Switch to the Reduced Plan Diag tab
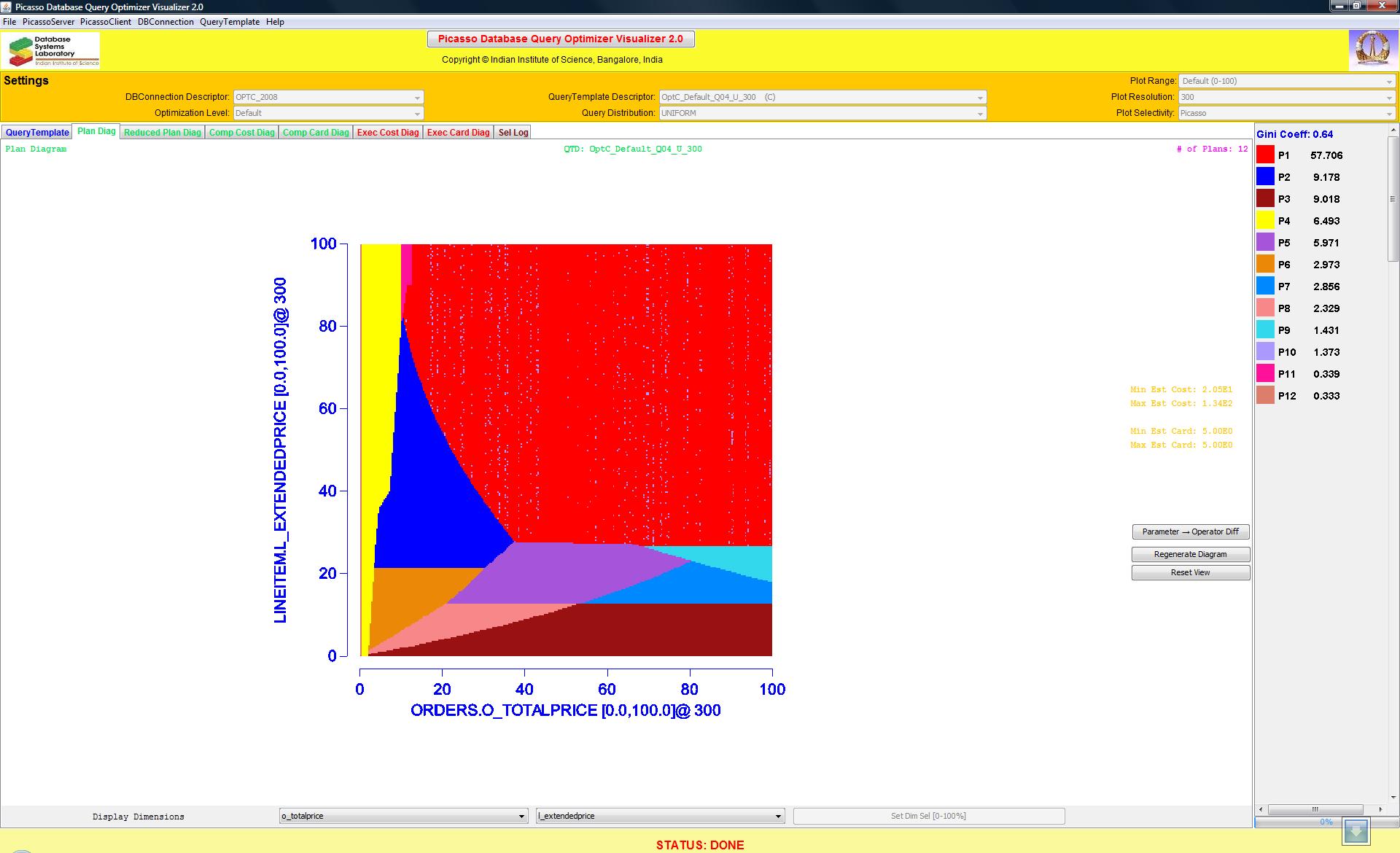Screen dimensions: 1400x853 (x=162, y=133)
